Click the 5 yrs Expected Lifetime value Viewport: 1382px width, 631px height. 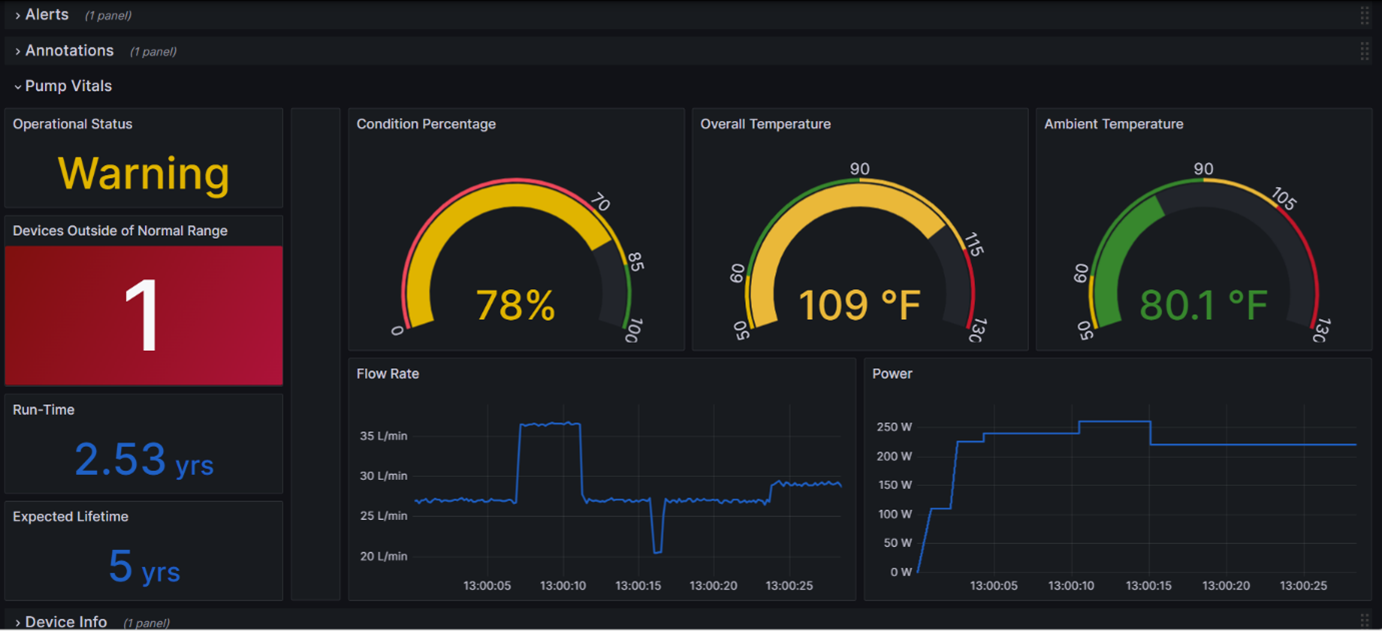(143, 567)
